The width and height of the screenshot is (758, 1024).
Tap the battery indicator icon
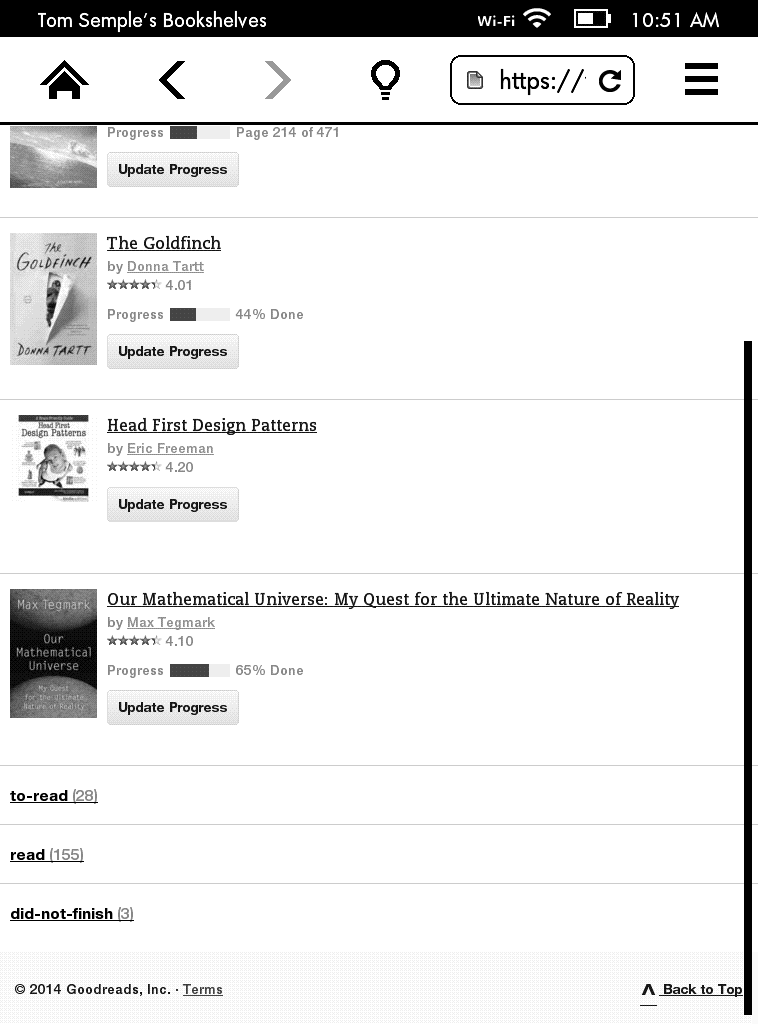(x=592, y=19)
